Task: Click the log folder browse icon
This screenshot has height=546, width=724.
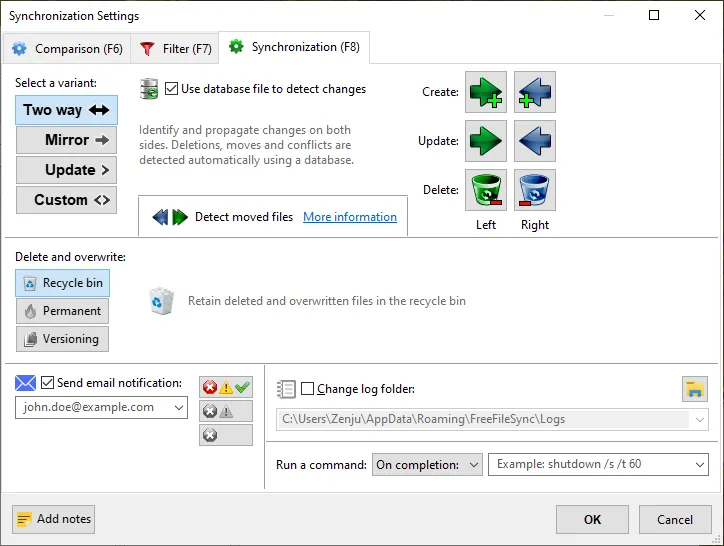Action: [x=694, y=389]
